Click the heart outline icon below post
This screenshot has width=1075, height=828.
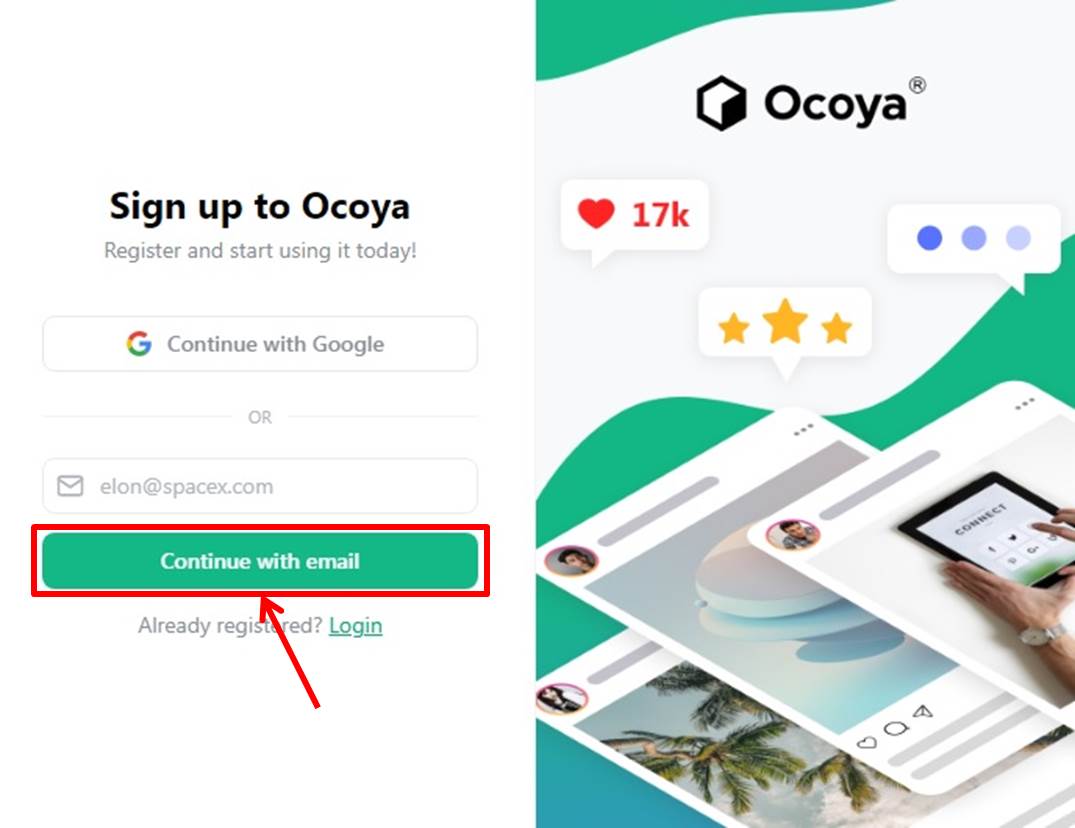(867, 742)
